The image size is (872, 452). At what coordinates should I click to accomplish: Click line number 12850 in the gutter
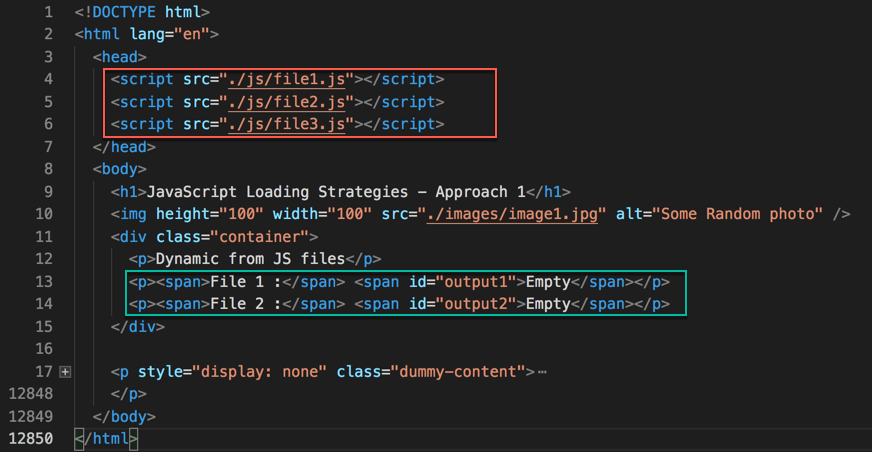(31, 439)
